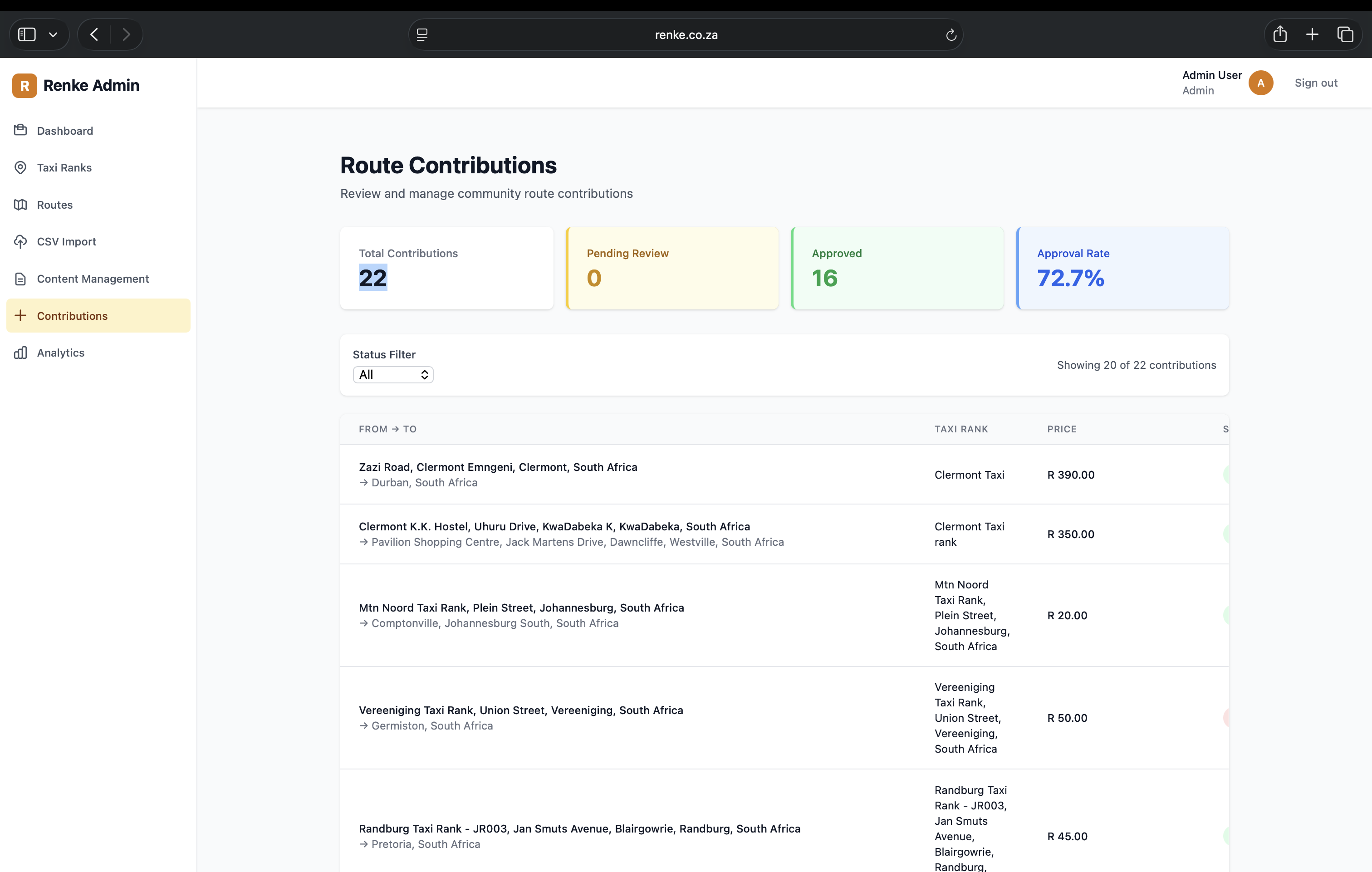Click the Sign out link
Image resolution: width=1372 pixels, height=872 pixels.
coord(1316,83)
